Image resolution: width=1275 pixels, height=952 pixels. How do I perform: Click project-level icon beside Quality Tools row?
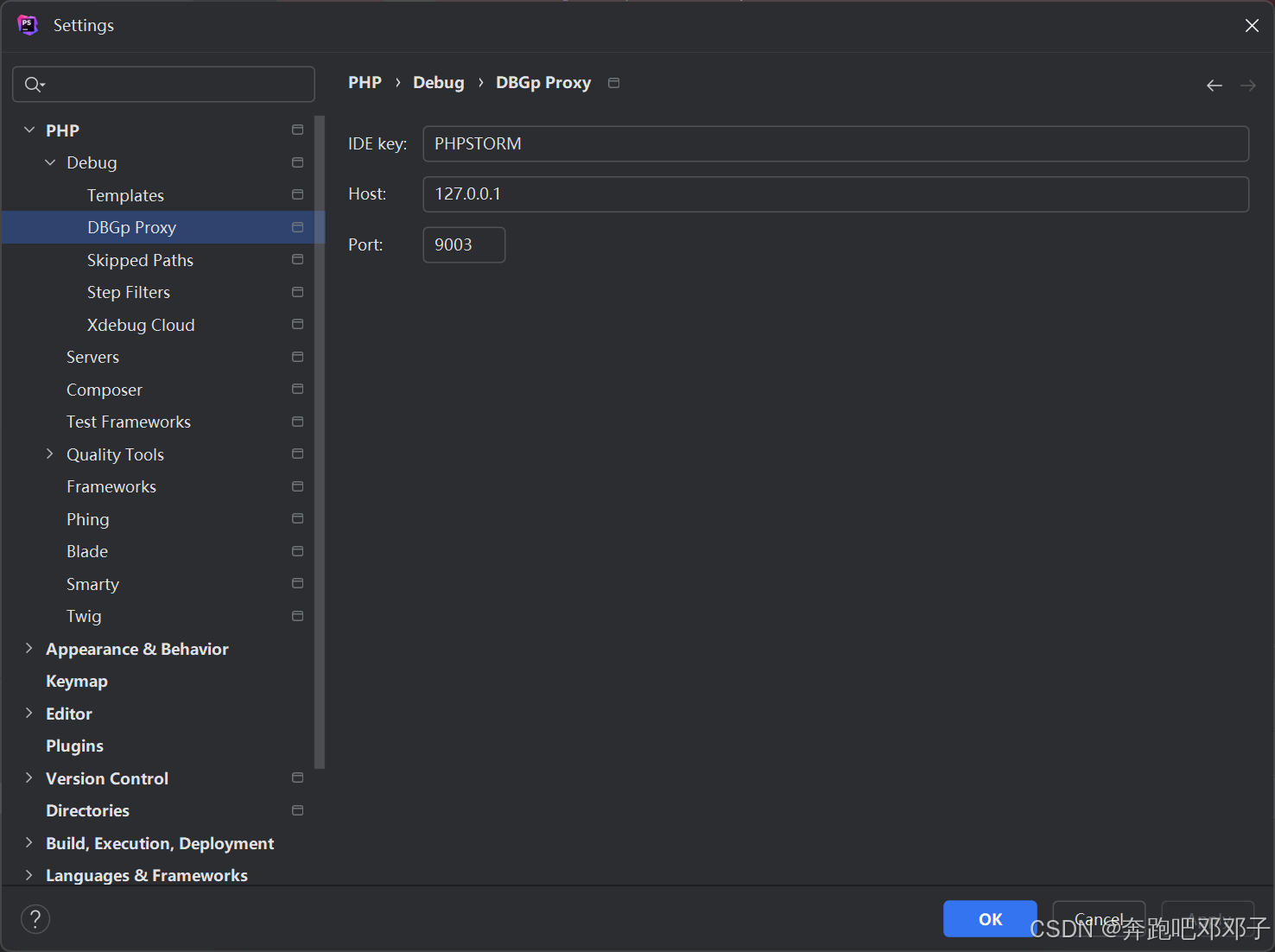click(298, 454)
